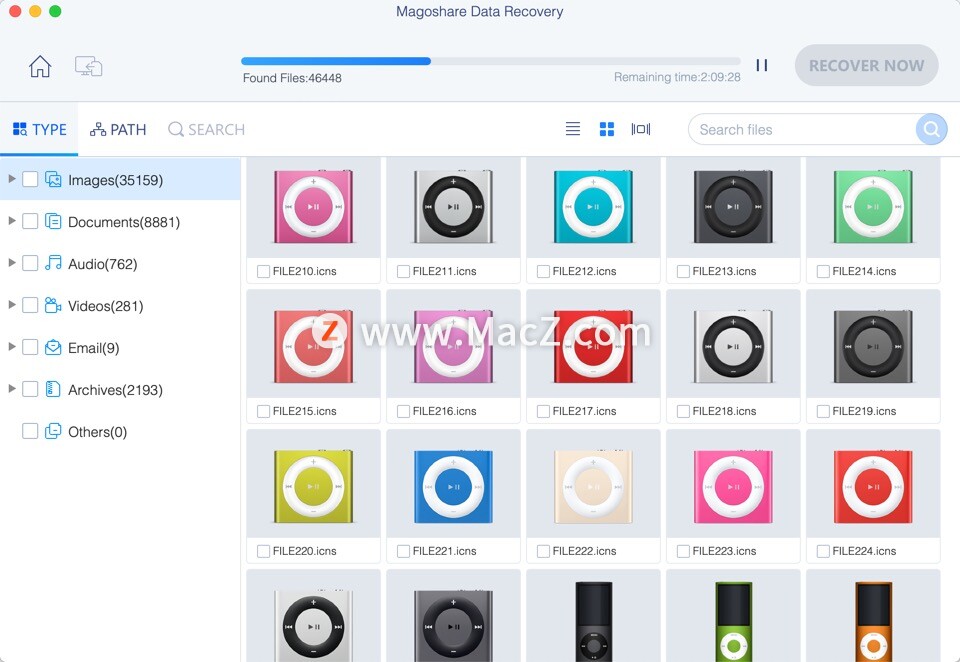The width and height of the screenshot is (960, 662).
Task: Open the FILE220.icns yellow iPod thumbnail
Action: pos(313,486)
